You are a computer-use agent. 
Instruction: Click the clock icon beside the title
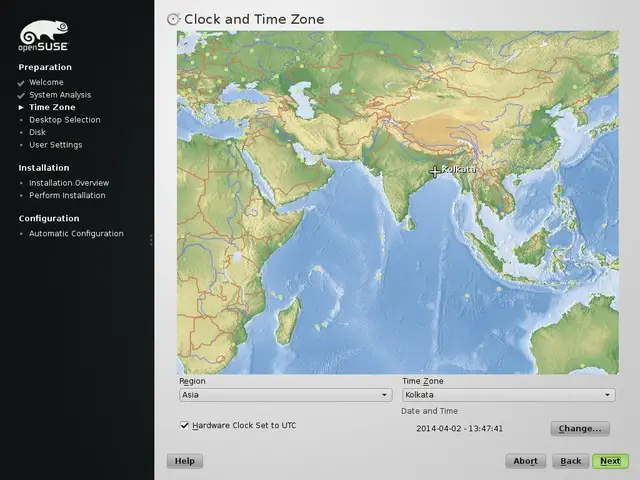(x=173, y=19)
